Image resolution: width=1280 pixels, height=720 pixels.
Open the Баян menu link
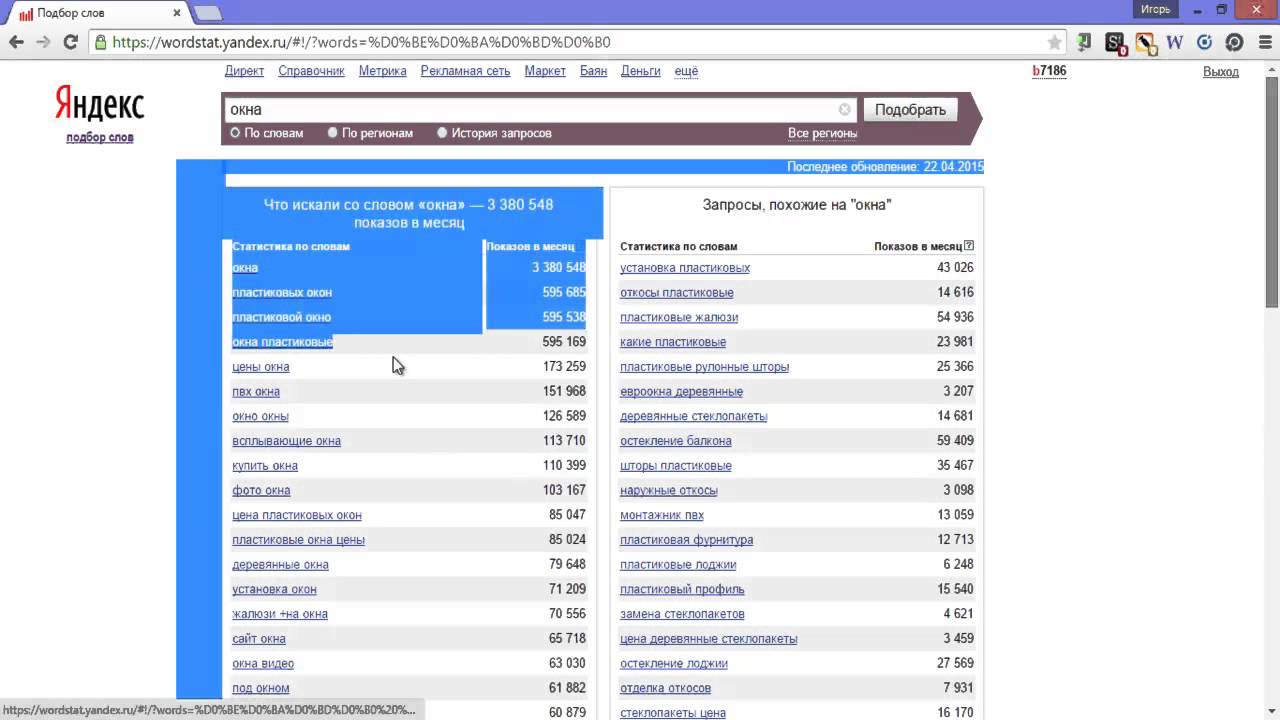(593, 71)
